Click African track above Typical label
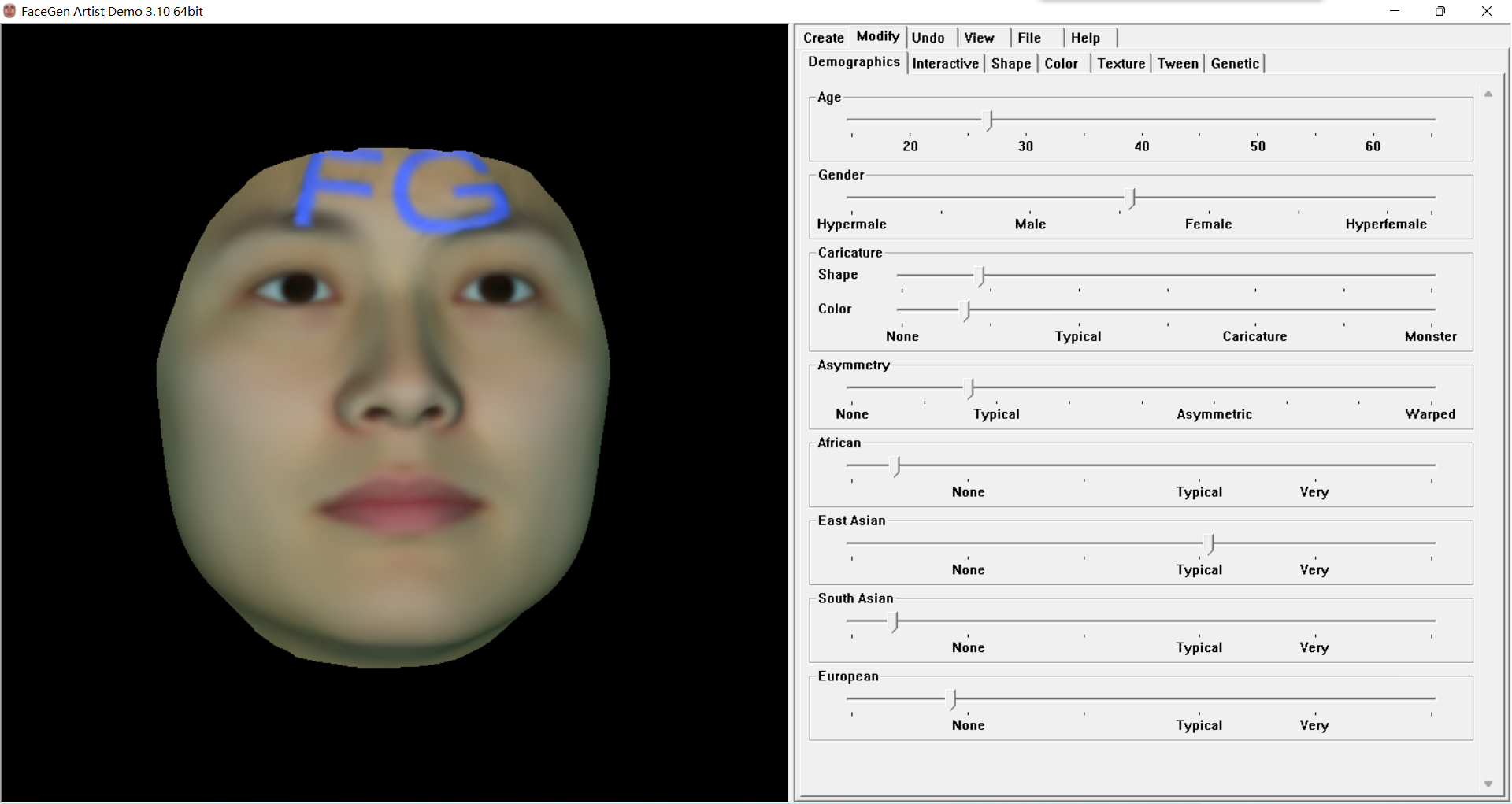1512x804 pixels. [1199, 465]
